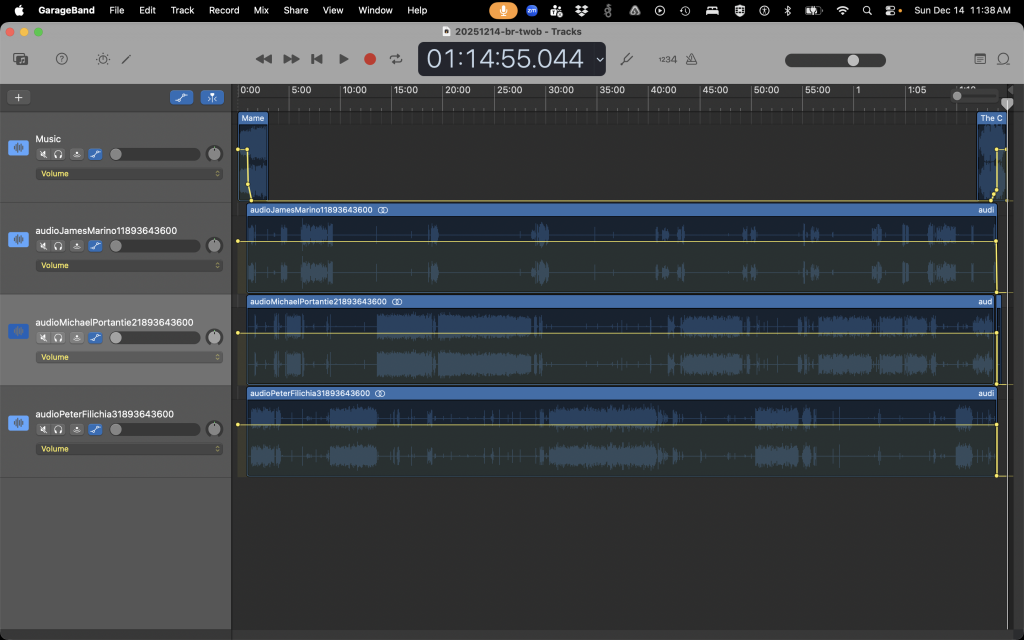Click the Quick Help question mark button
1024x640 pixels.
(x=62, y=59)
